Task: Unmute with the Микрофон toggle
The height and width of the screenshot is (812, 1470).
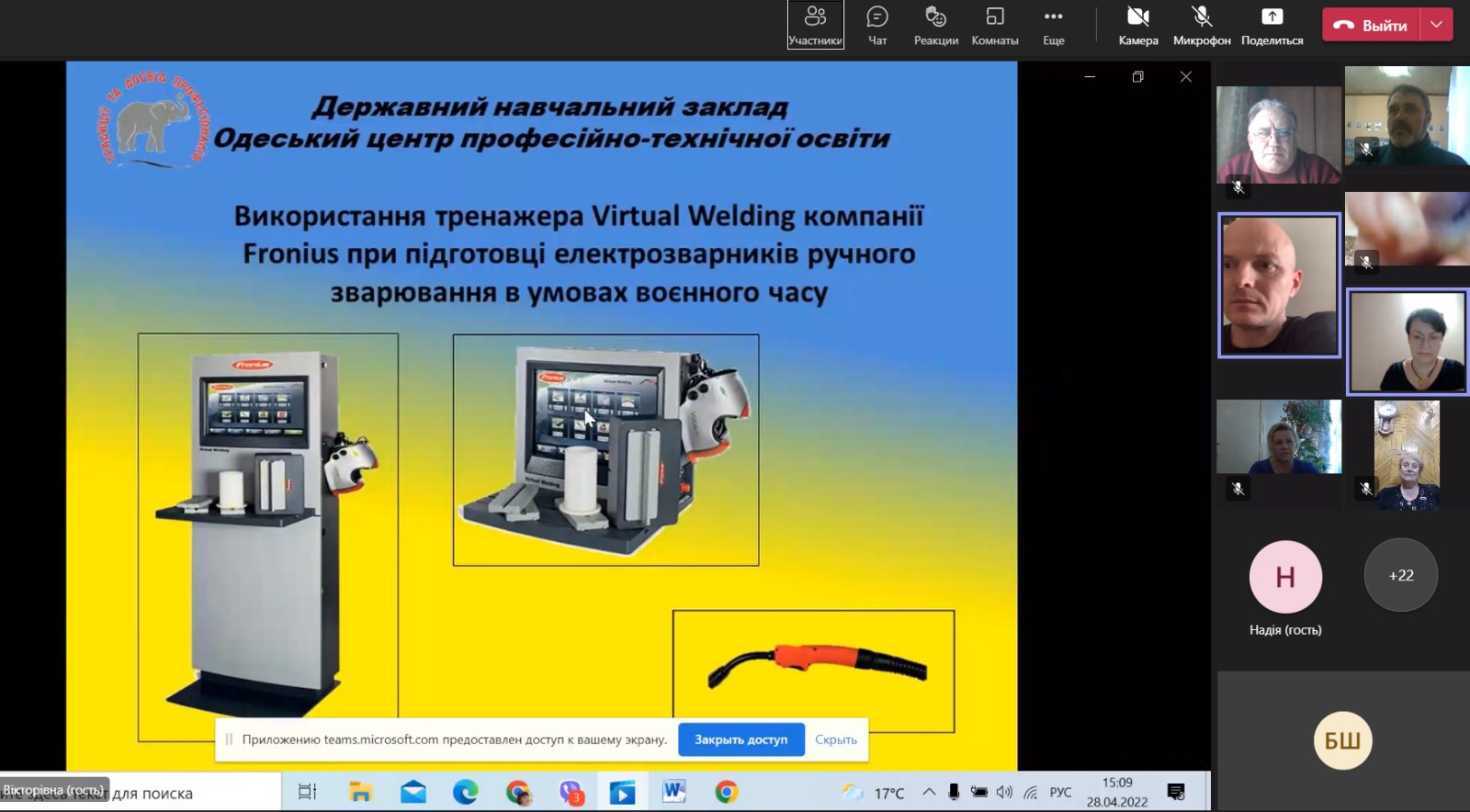Action: (1201, 26)
